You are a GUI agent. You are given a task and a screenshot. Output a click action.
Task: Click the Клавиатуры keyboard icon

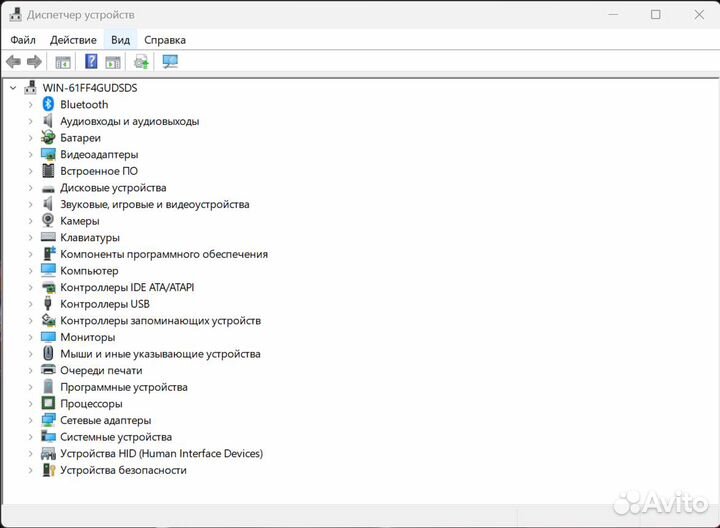48,237
